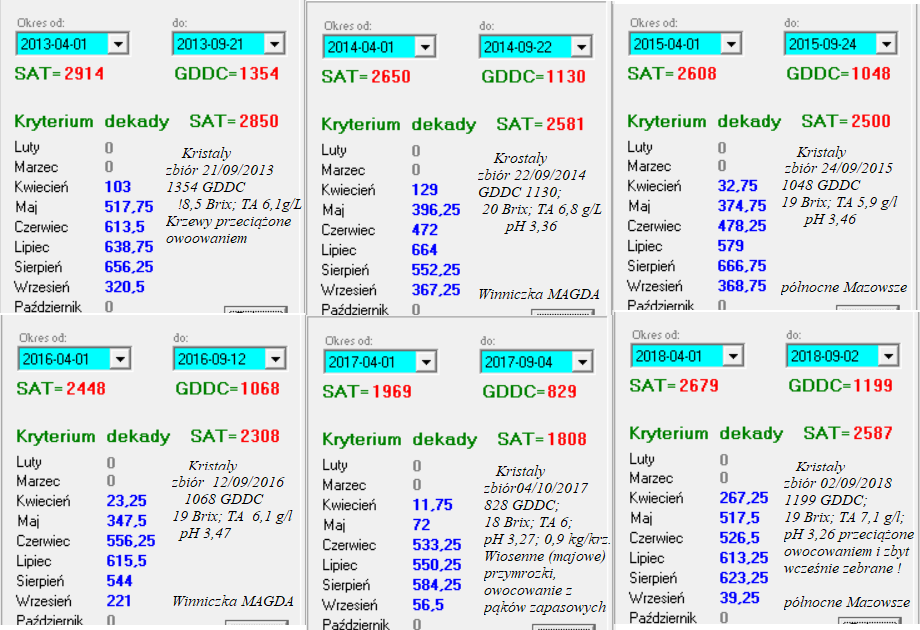Expand the 2016-09-12 end date dropdown
The height and width of the screenshot is (630, 920).
pyautogui.click(x=276, y=358)
